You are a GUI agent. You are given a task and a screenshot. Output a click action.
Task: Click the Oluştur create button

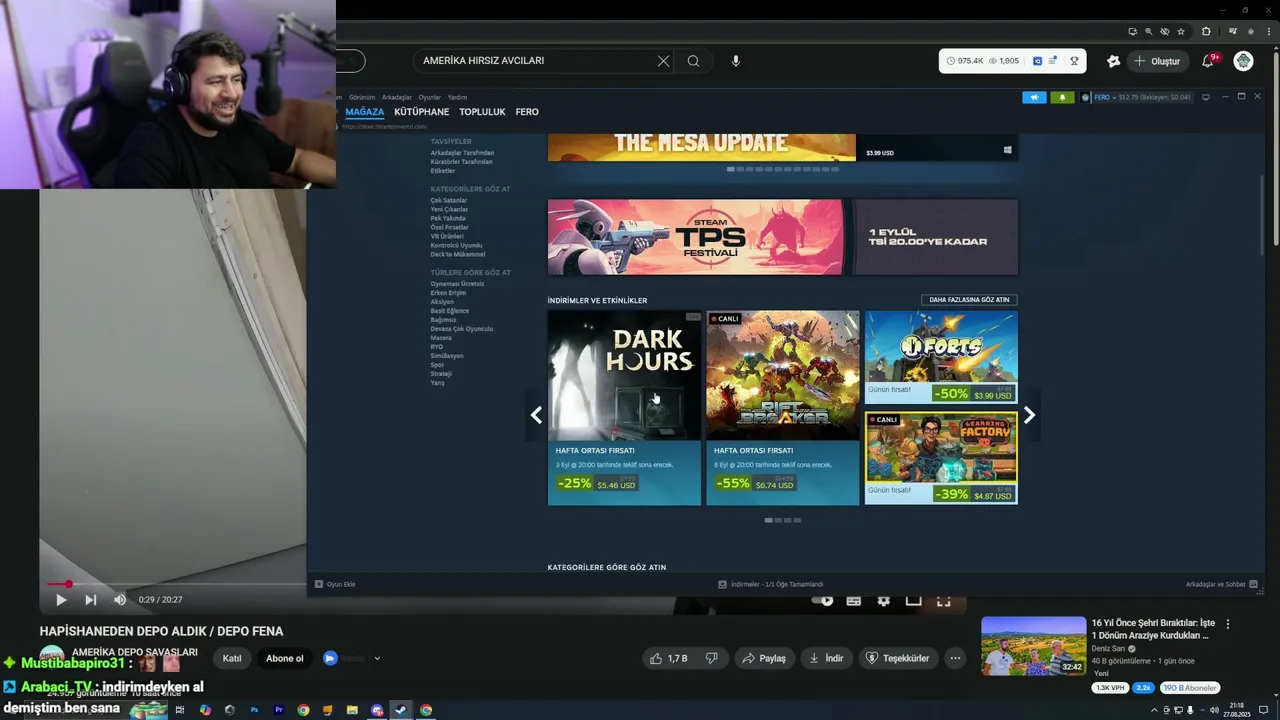pyautogui.click(x=1157, y=61)
